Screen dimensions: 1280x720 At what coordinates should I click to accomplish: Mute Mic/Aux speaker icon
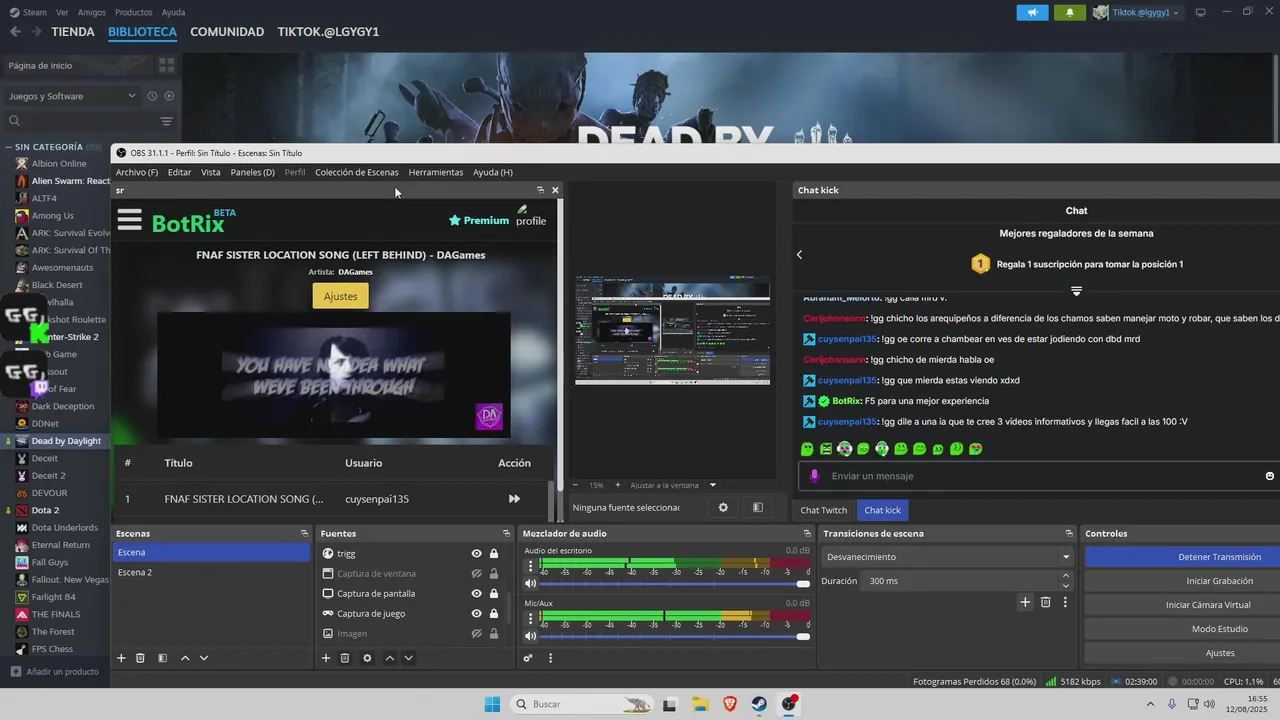[x=531, y=636]
